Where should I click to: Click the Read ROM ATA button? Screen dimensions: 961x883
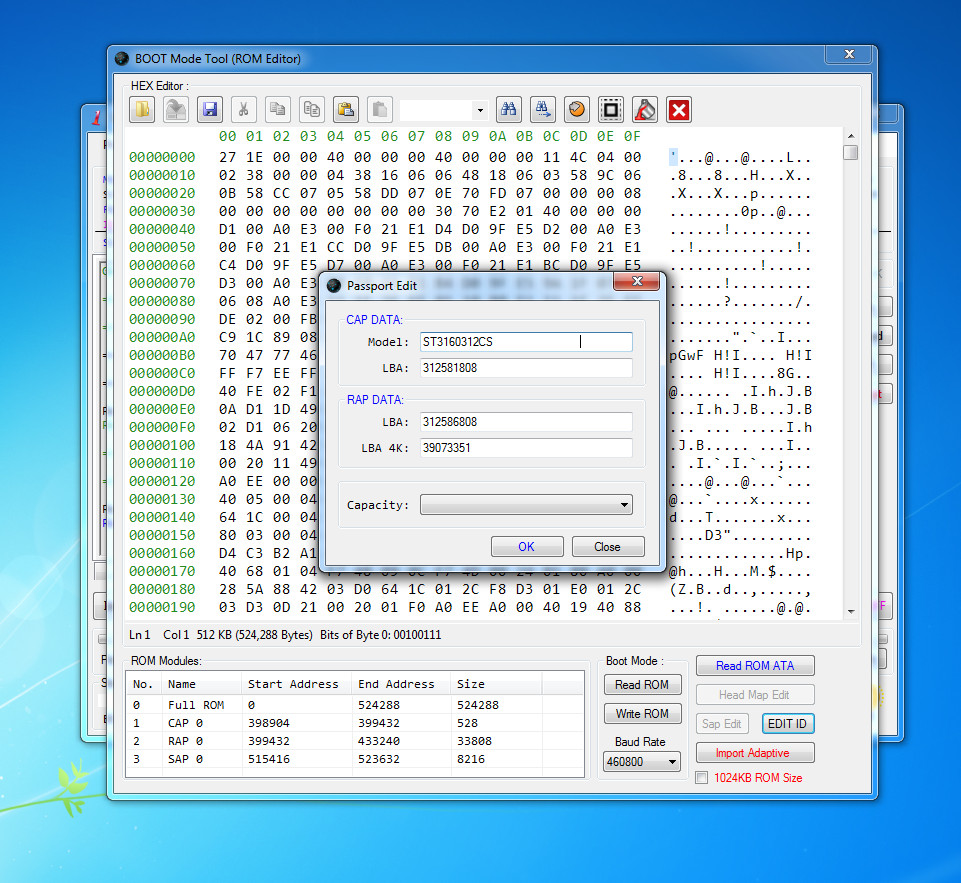(x=755, y=666)
